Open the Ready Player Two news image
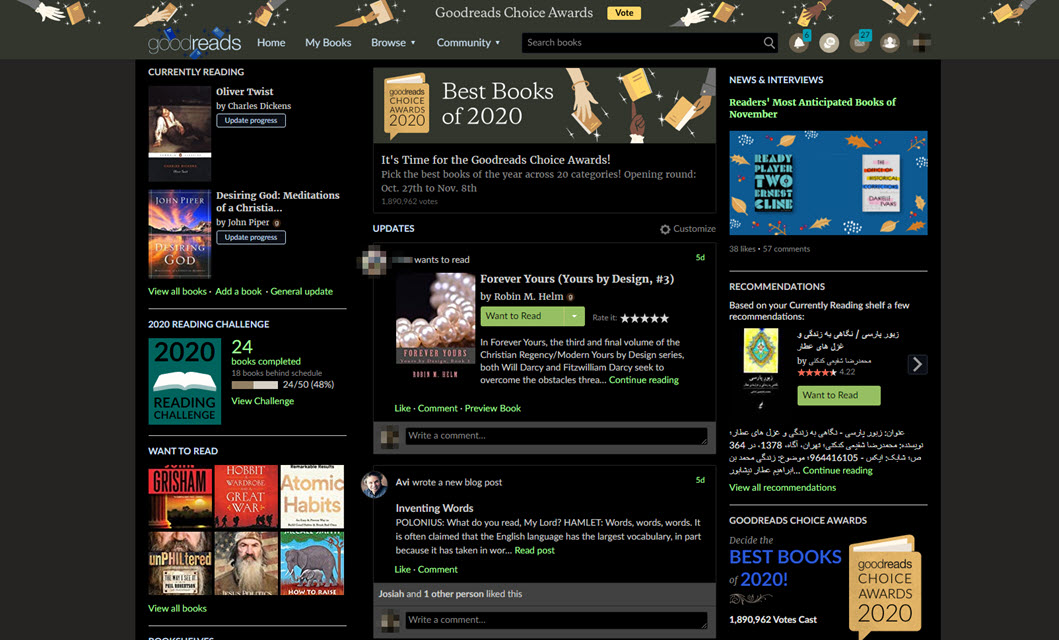 pyautogui.click(x=828, y=183)
